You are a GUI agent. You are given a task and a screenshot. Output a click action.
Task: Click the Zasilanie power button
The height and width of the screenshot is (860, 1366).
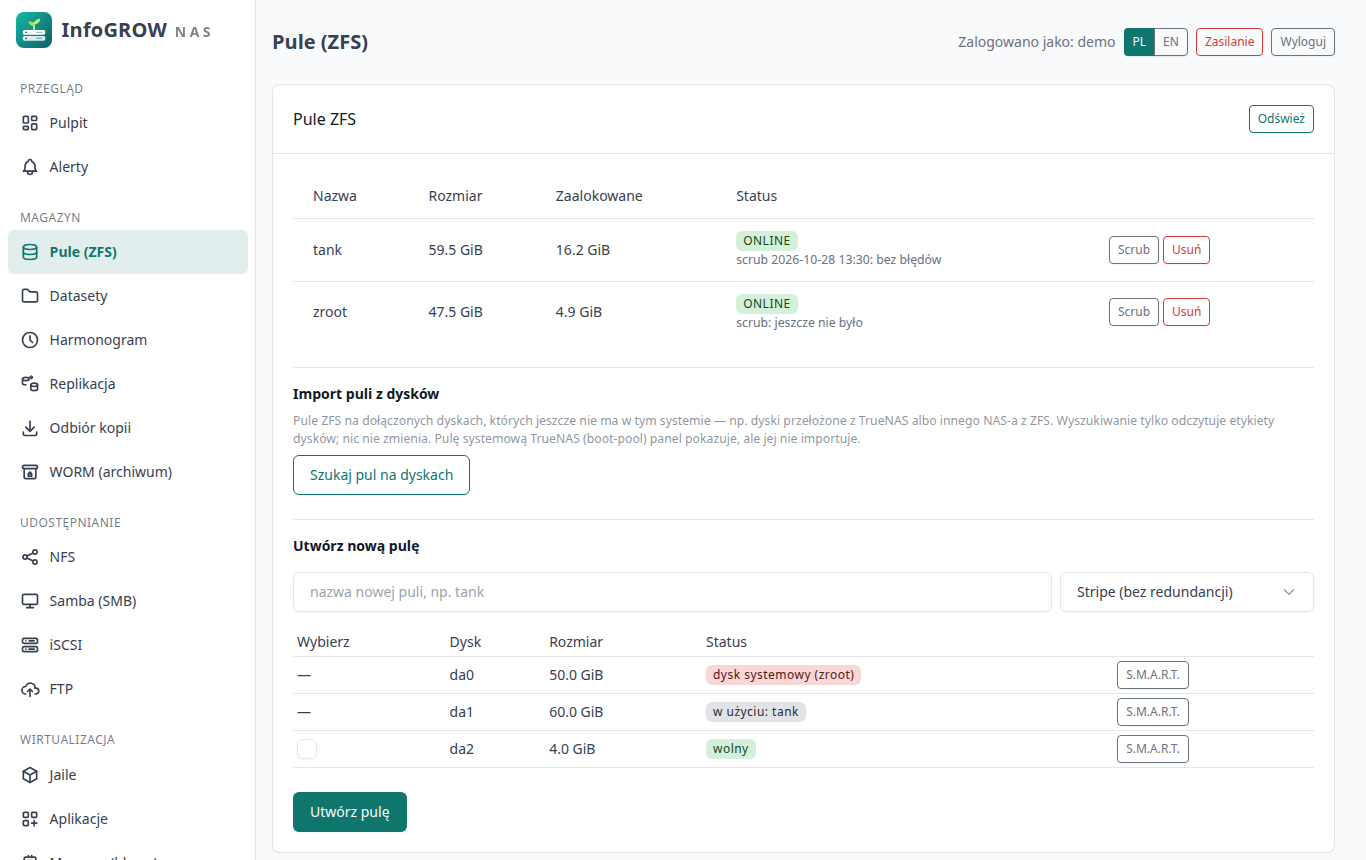pos(1229,42)
